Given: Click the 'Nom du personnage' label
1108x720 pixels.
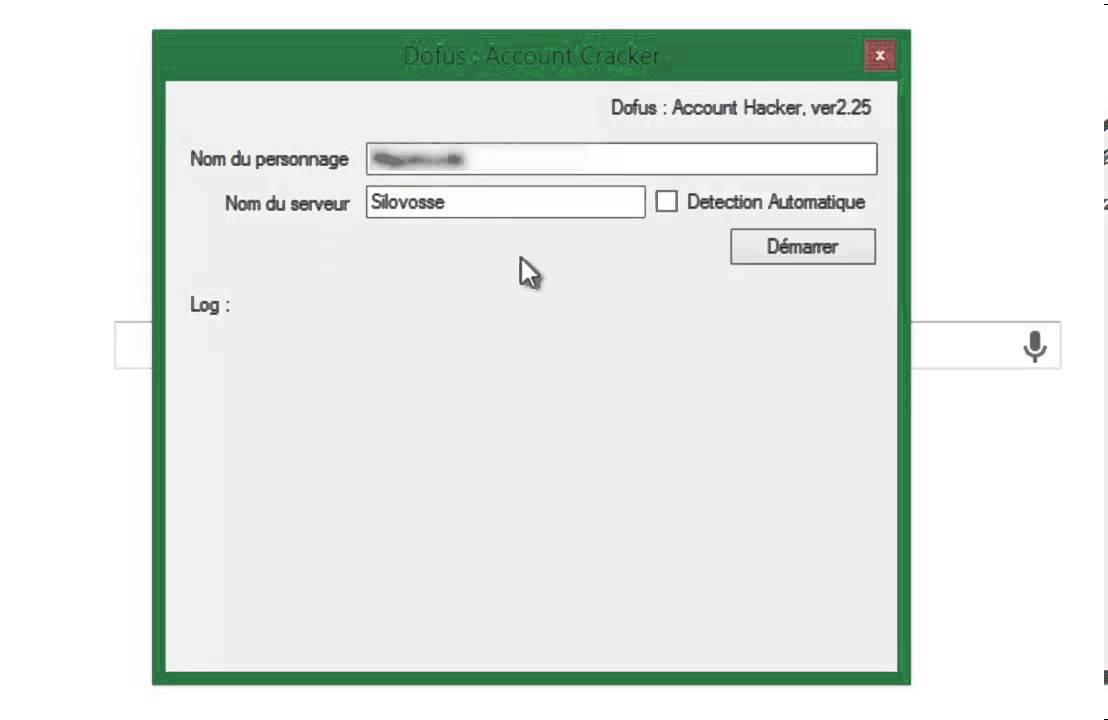Looking at the screenshot, I should click(x=269, y=159).
